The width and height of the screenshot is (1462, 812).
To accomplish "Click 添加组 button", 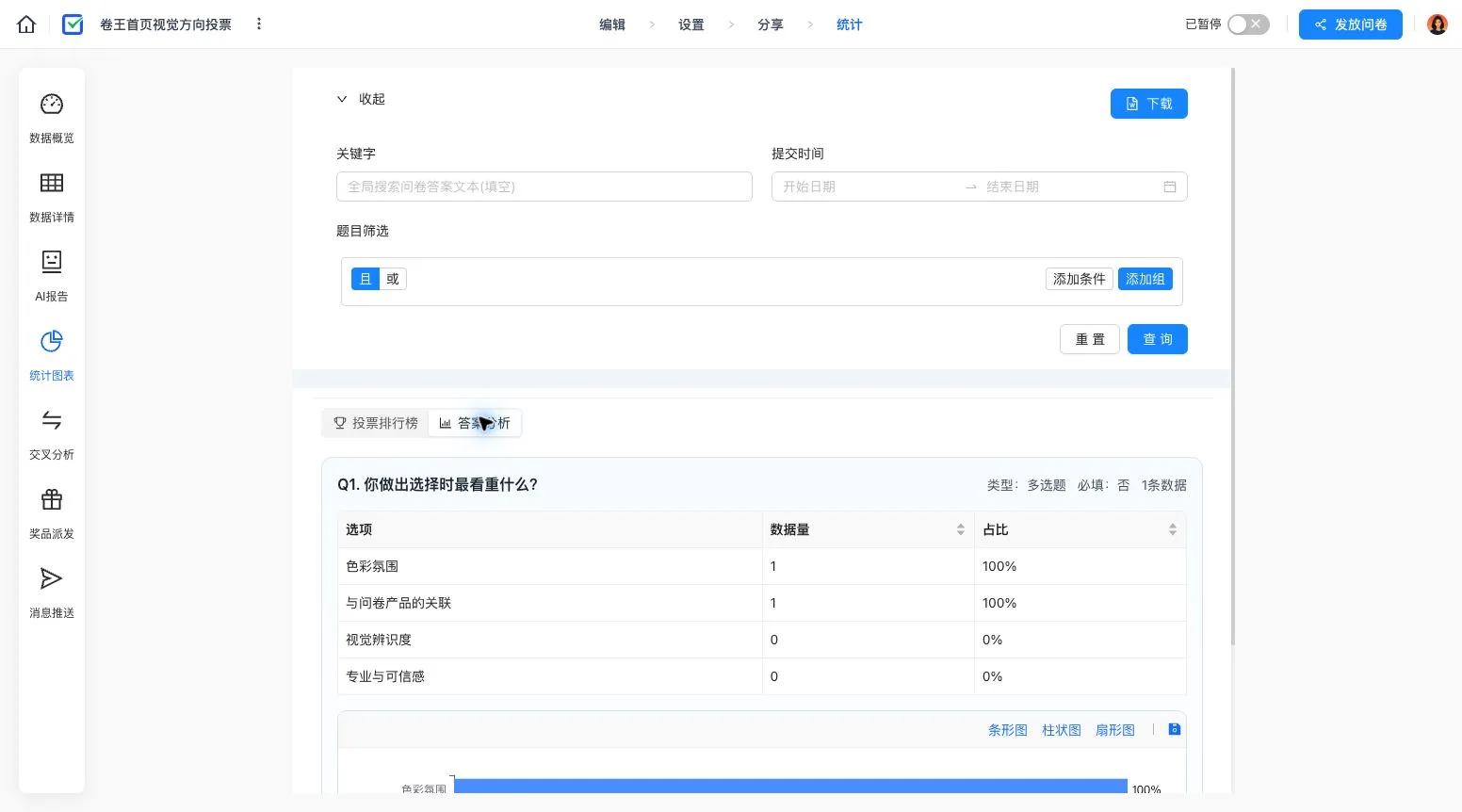I will click(x=1145, y=279).
